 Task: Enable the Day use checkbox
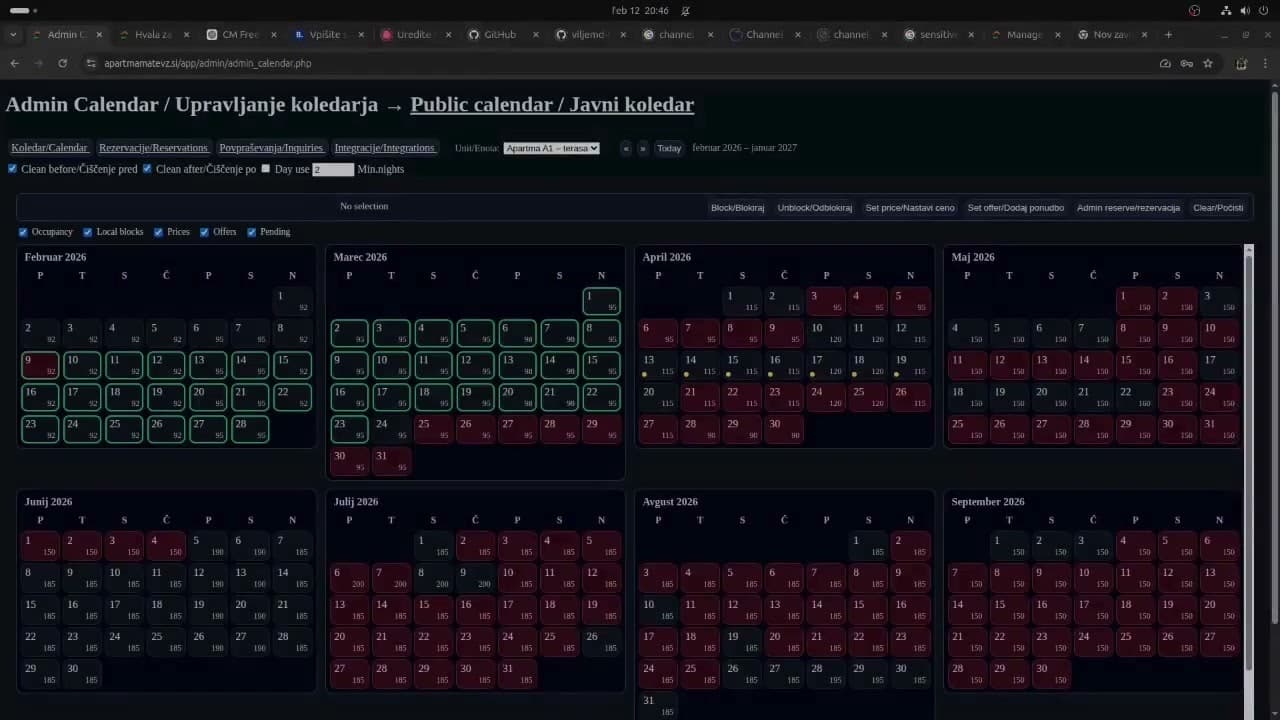pos(265,168)
